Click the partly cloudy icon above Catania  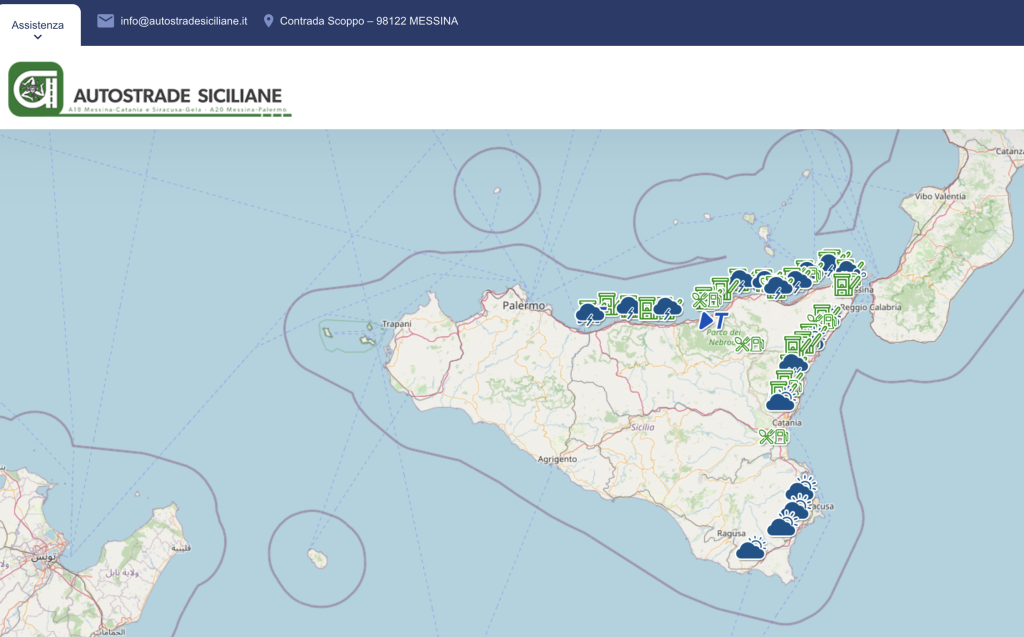780,401
